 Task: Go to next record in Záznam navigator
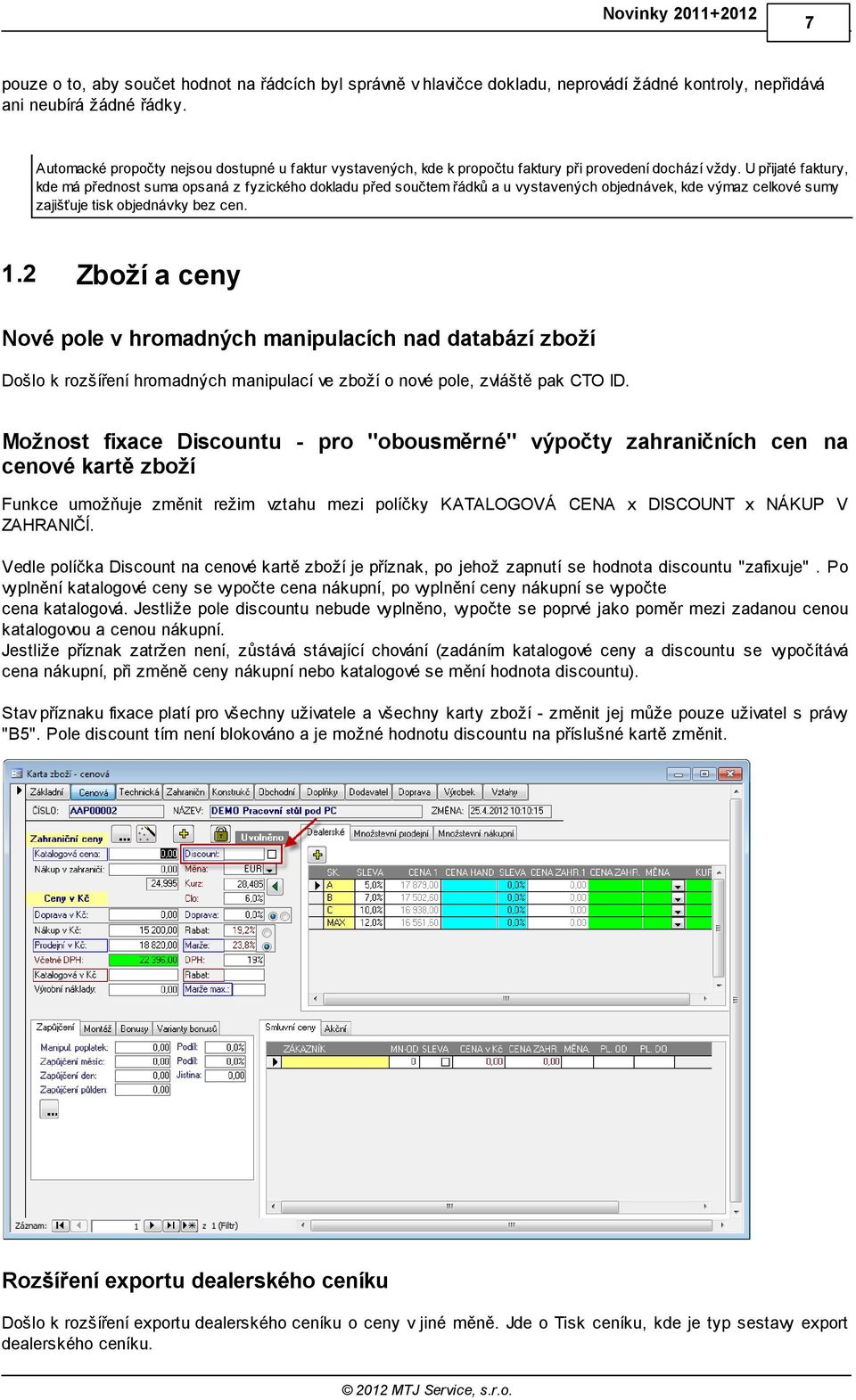click(152, 1225)
